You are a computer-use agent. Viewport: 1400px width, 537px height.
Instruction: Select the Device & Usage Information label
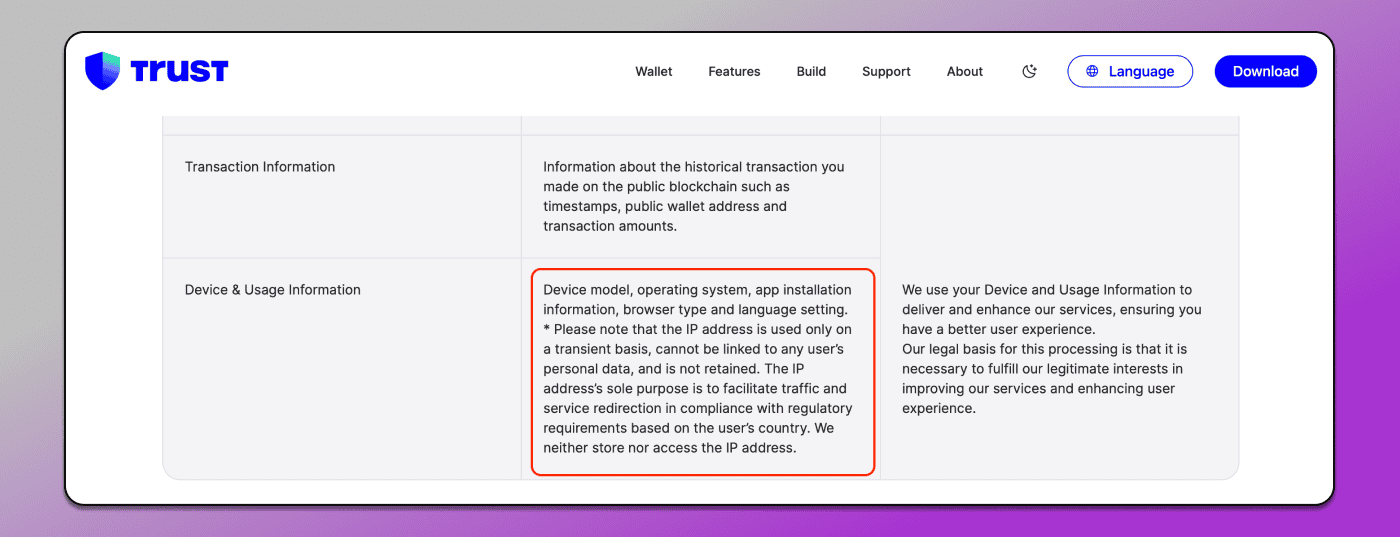pos(272,290)
